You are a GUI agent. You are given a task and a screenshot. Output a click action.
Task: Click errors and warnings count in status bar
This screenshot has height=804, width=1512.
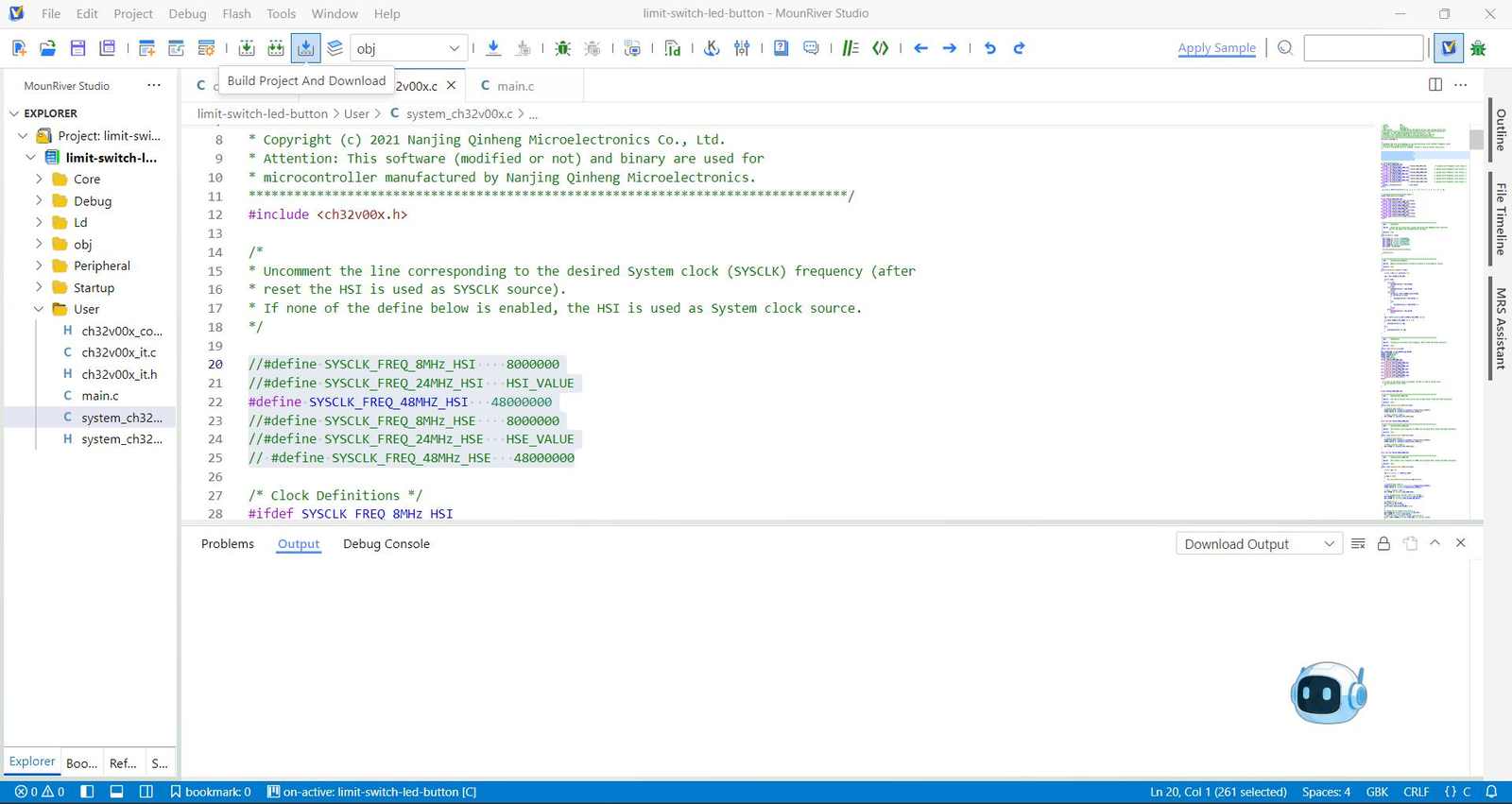41,792
